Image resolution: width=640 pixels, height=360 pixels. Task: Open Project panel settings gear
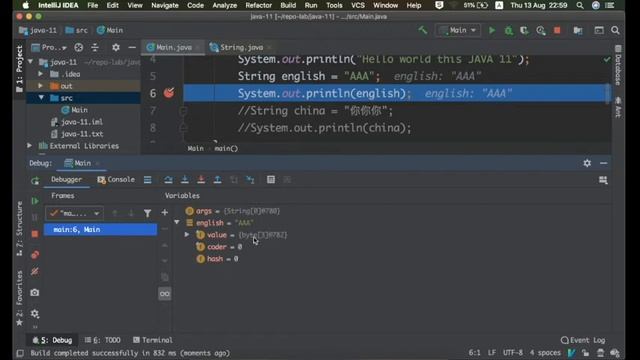point(116,47)
